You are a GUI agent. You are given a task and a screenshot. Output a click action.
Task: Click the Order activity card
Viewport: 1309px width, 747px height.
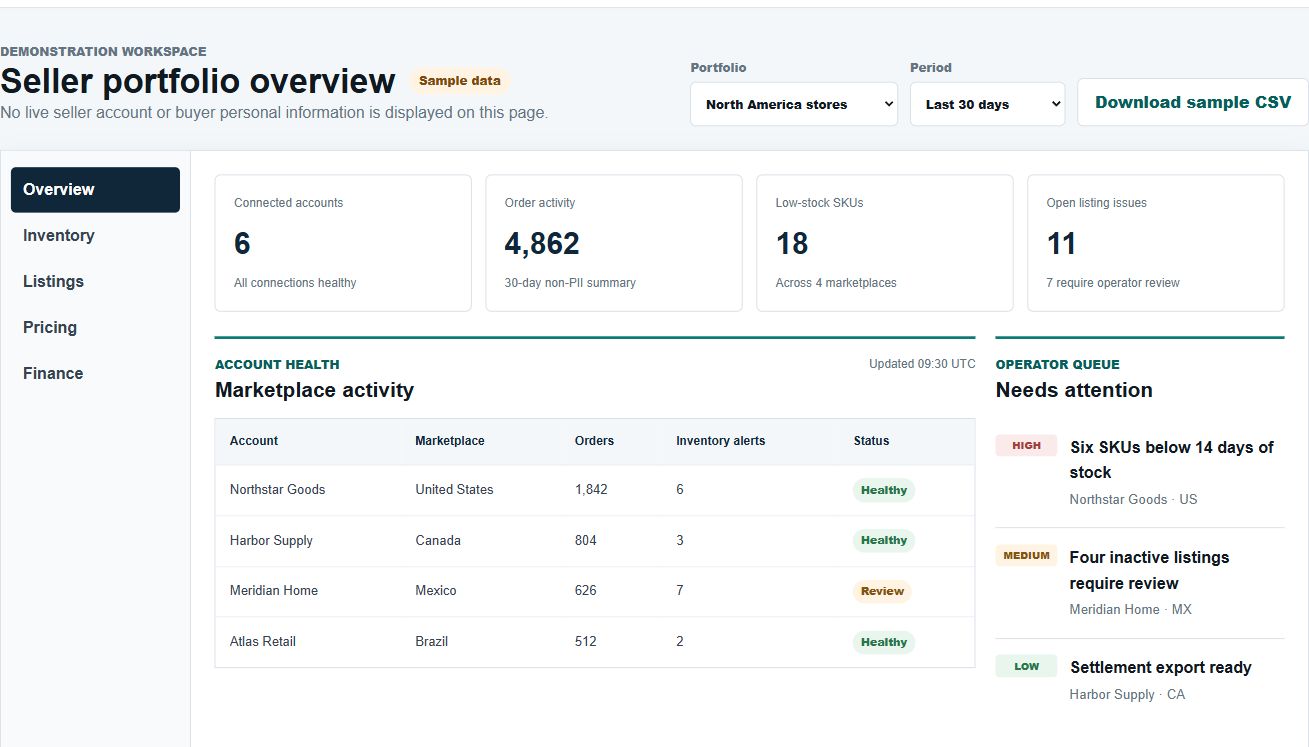[614, 243]
